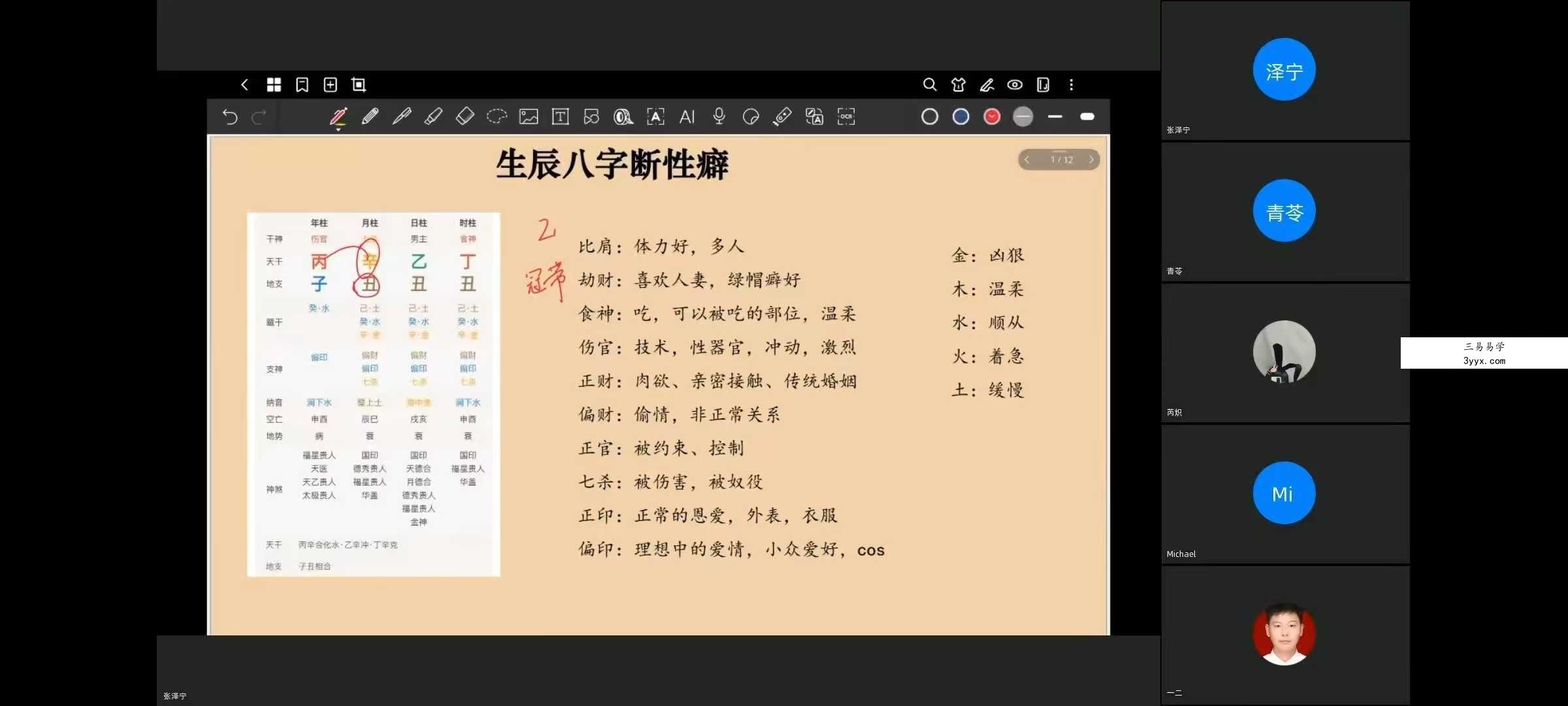Click the line starting 比肩
Image resolution: width=1568 pixels, height=706 pixels.
pyautogui.click(x=661, y=246)
